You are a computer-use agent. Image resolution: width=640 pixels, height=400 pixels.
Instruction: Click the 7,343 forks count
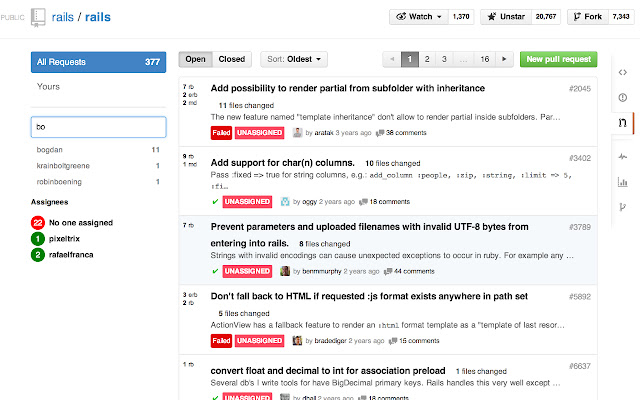[621, 17]
